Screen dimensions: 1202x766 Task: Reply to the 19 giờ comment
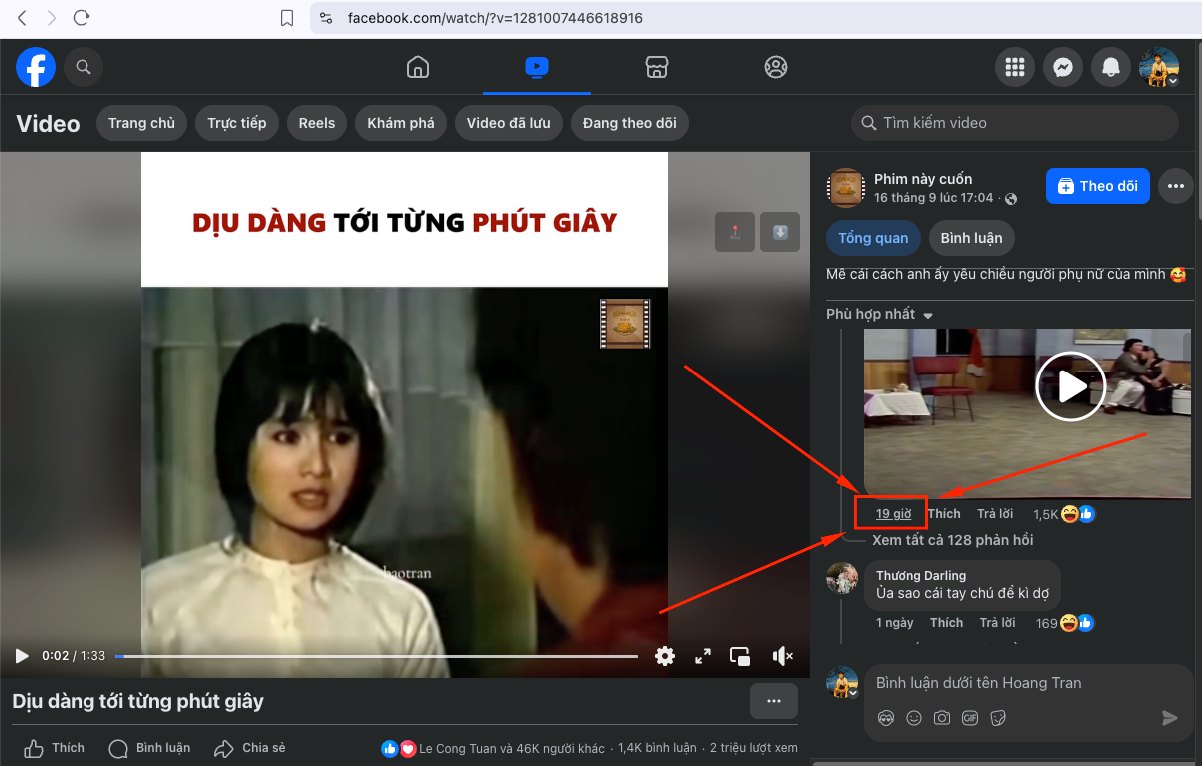[996, 514]
